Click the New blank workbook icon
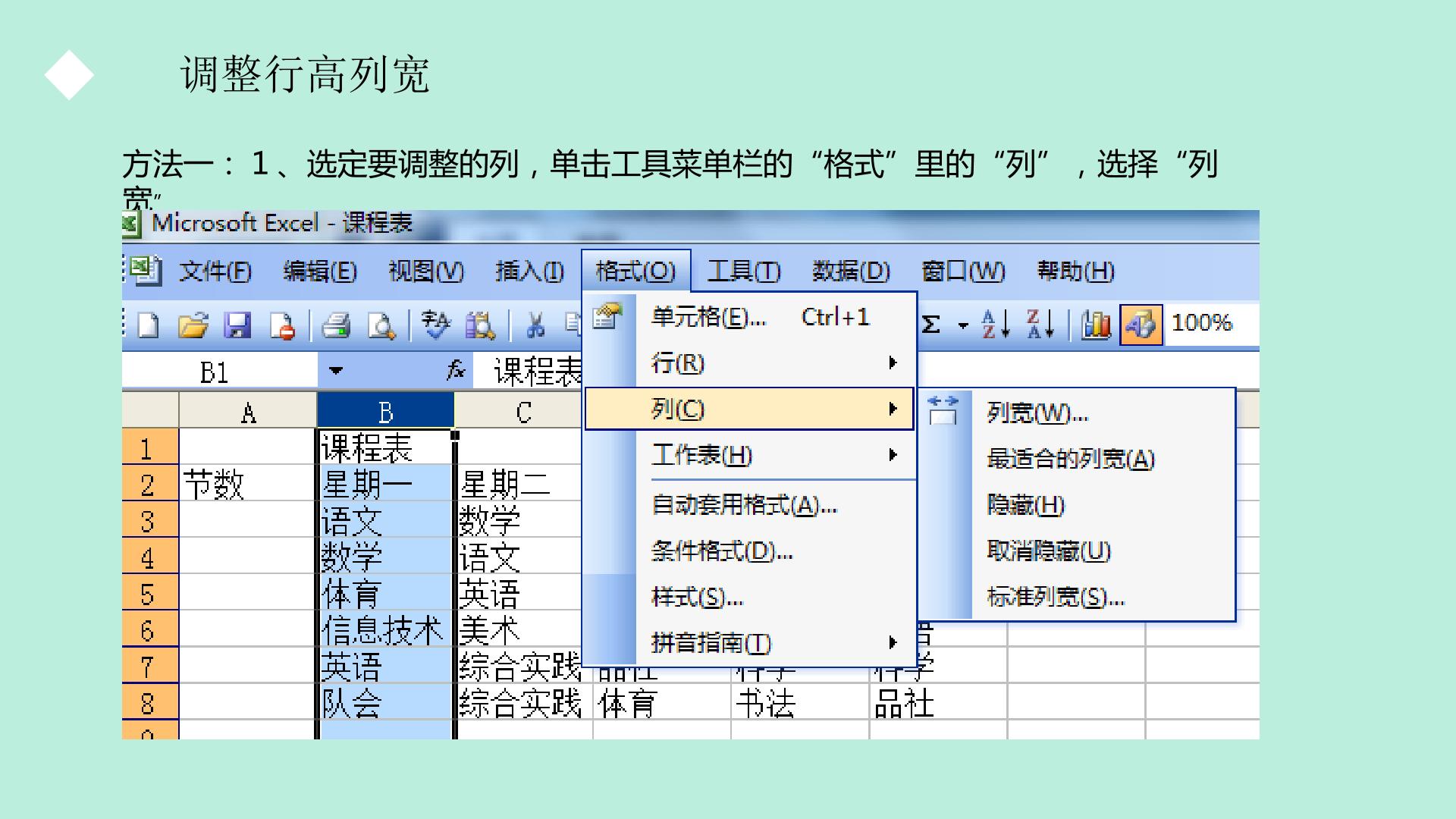This screenshot has width=1456, height=819. pos(148,325)
